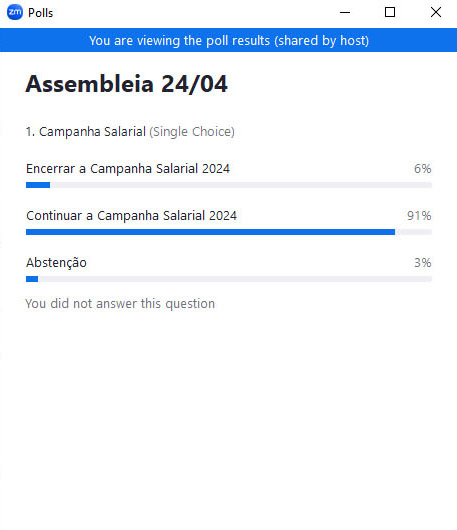Click the 3% result bar for Abstenção

pyautogui.click(x=32, y=279)
